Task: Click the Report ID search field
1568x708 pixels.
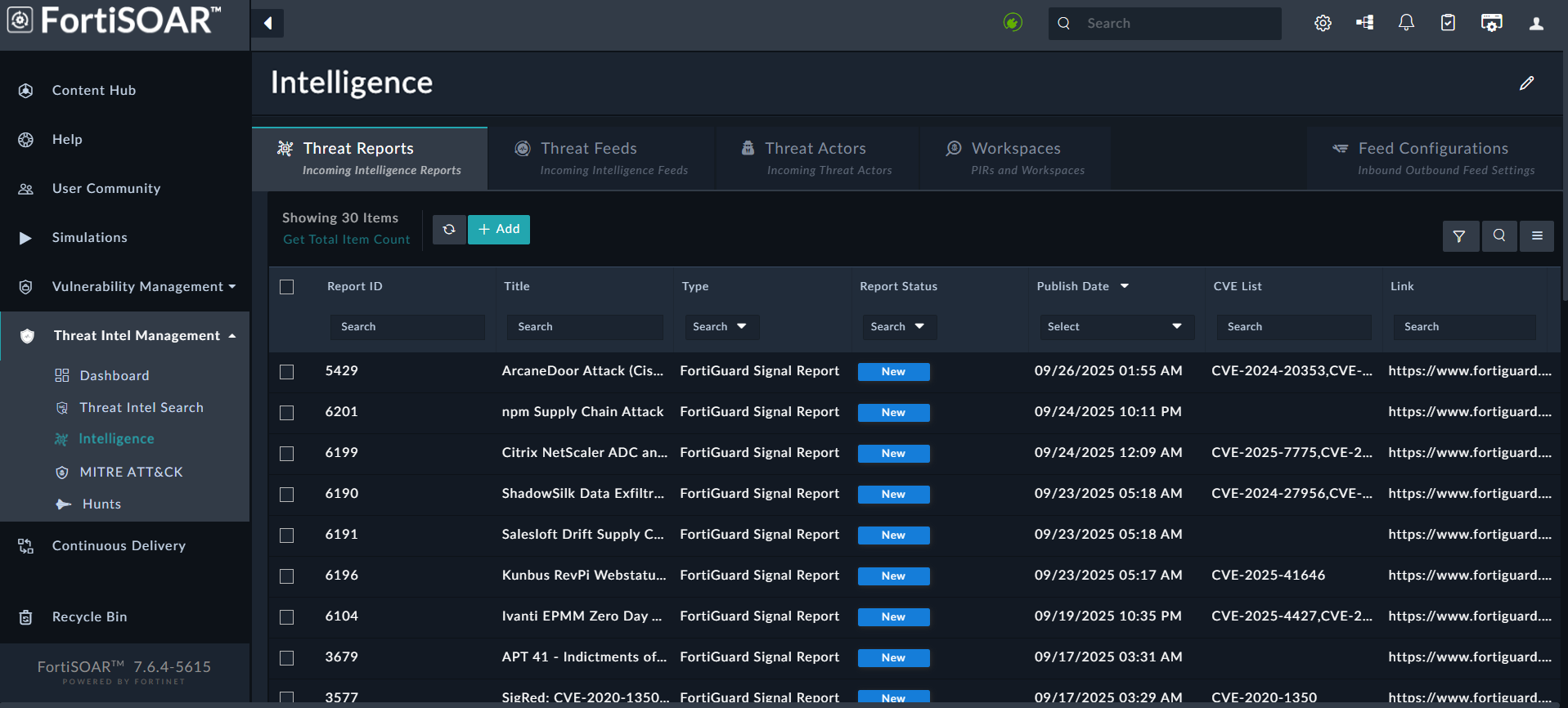Action: tap(407, 327)
